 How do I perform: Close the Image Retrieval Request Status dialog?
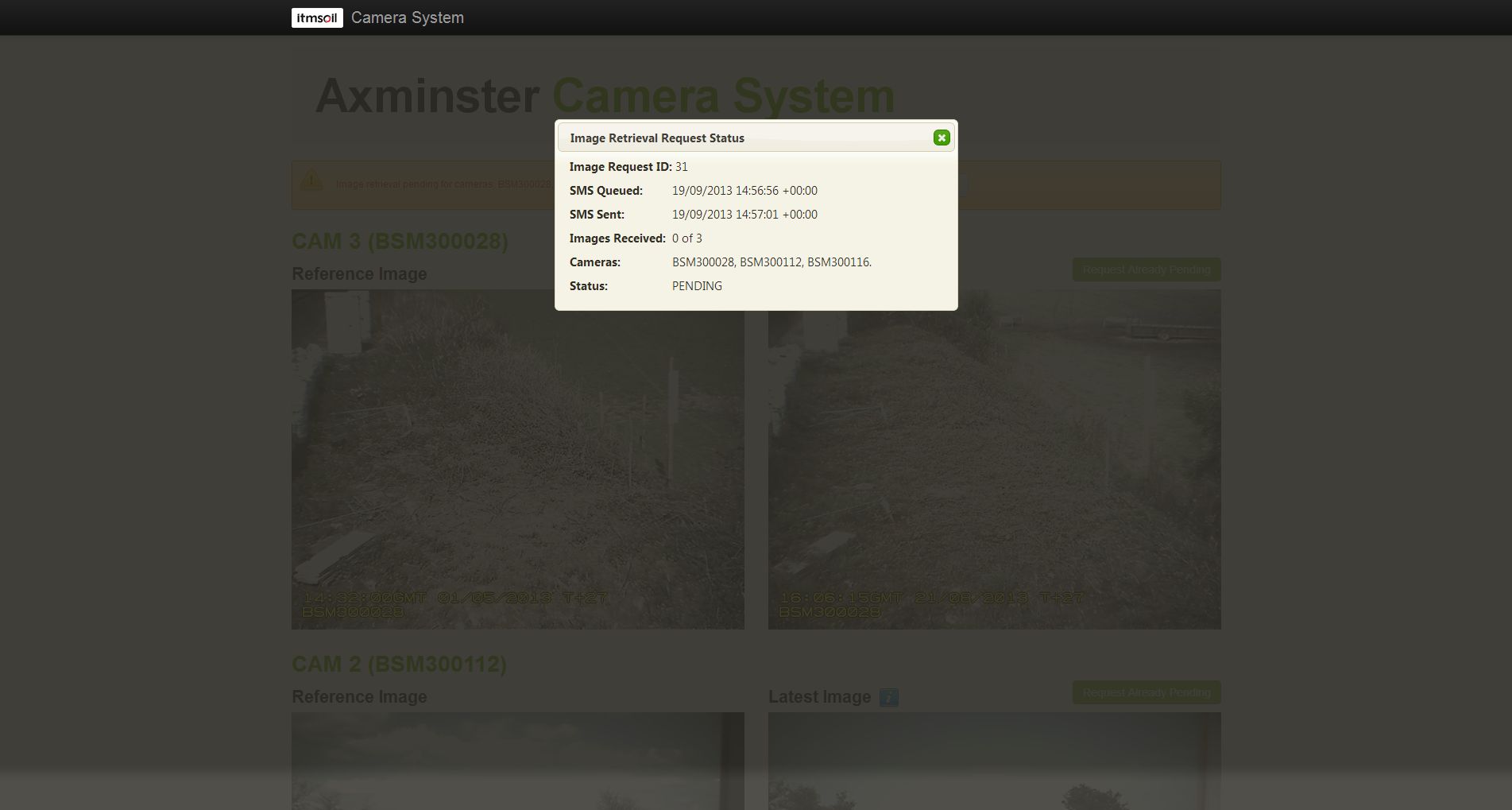click(942, 138)
